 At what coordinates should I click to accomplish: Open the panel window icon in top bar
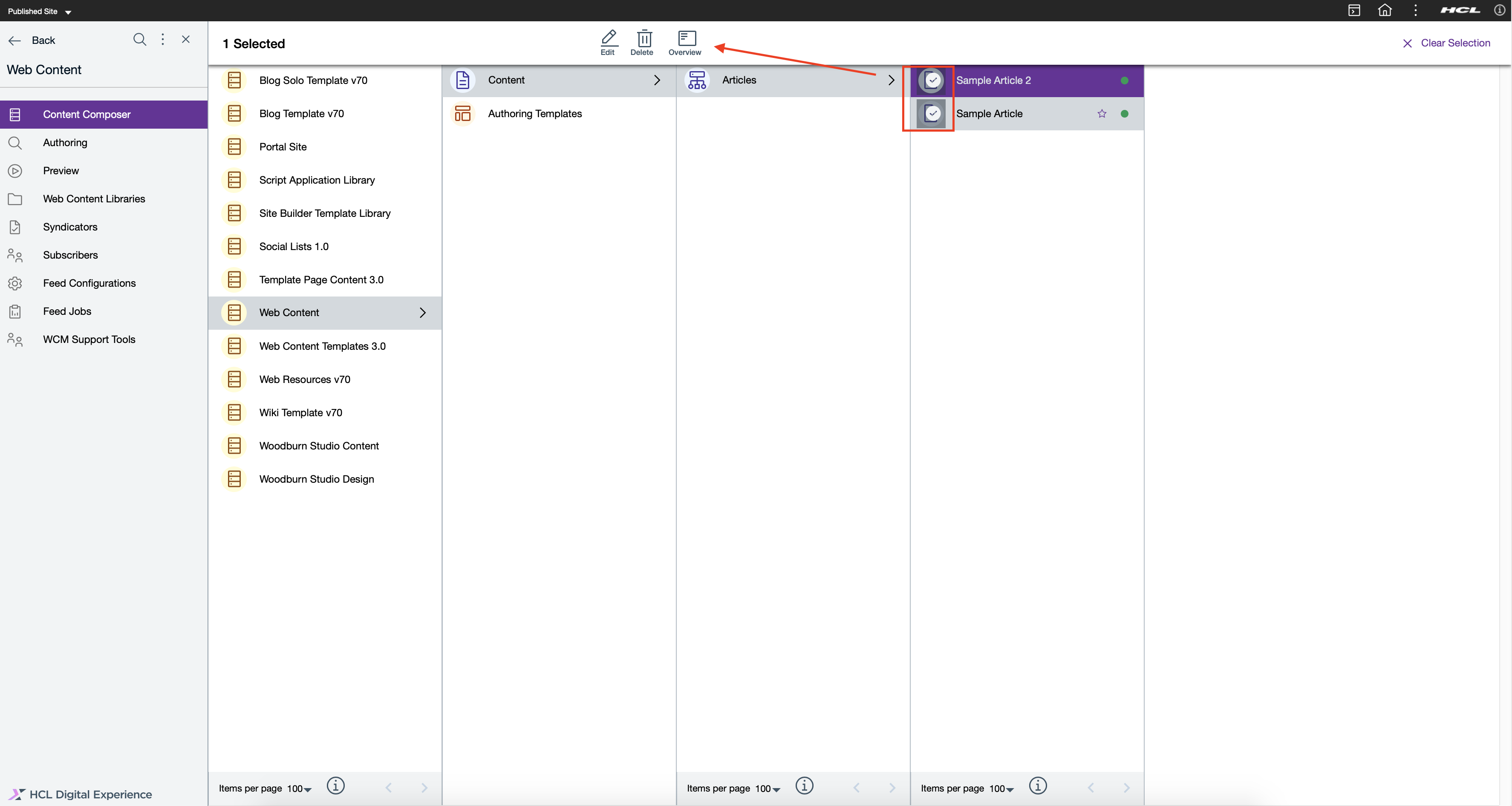[x=1354, y=10]
